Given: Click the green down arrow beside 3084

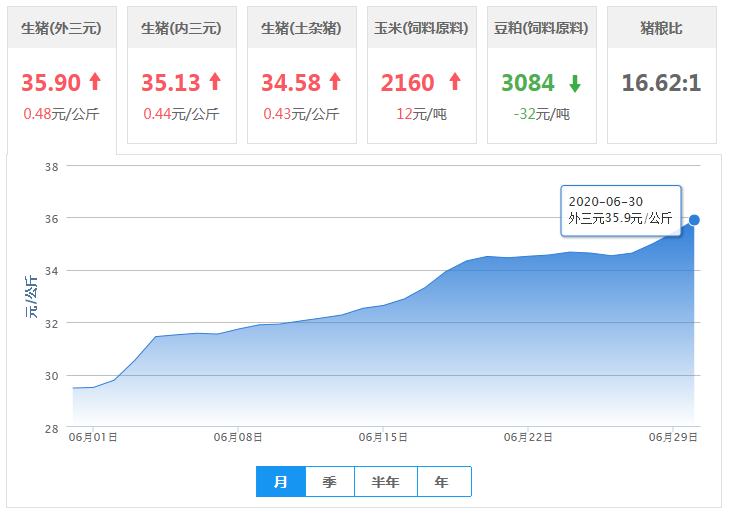Looking at the screenshot, I should tap(575, 82).
